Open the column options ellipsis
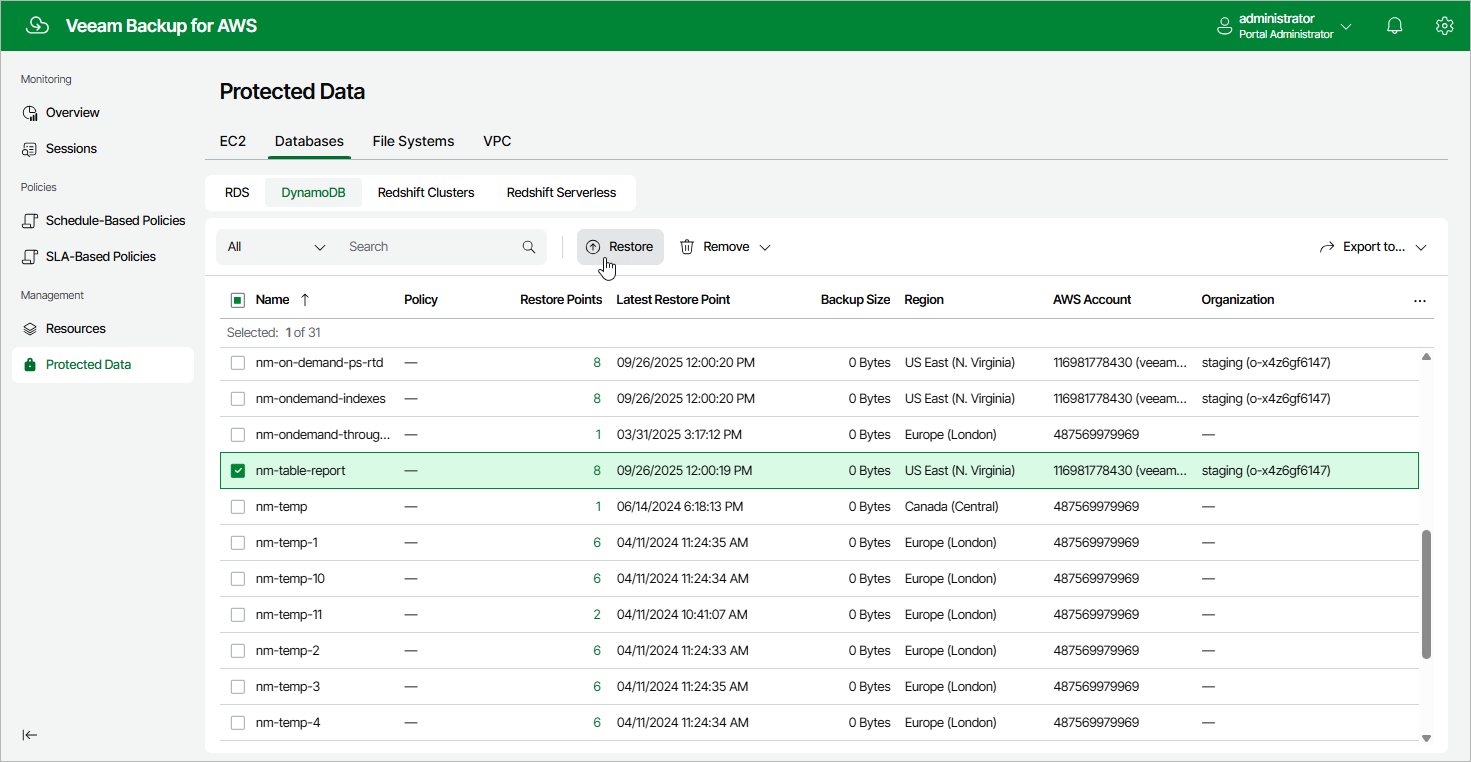This screenshot has height=762, width=1471. click(x=1419, y=300)
